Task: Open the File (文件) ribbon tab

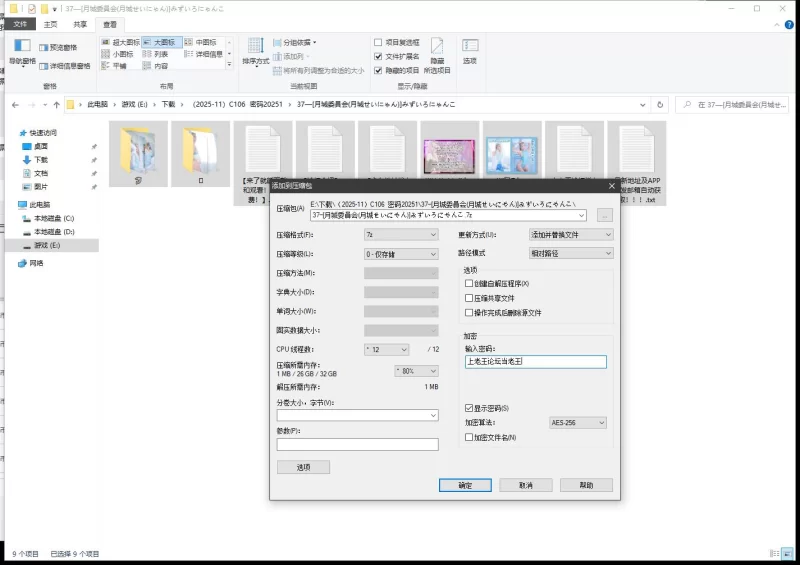Action: click(19, 24)
